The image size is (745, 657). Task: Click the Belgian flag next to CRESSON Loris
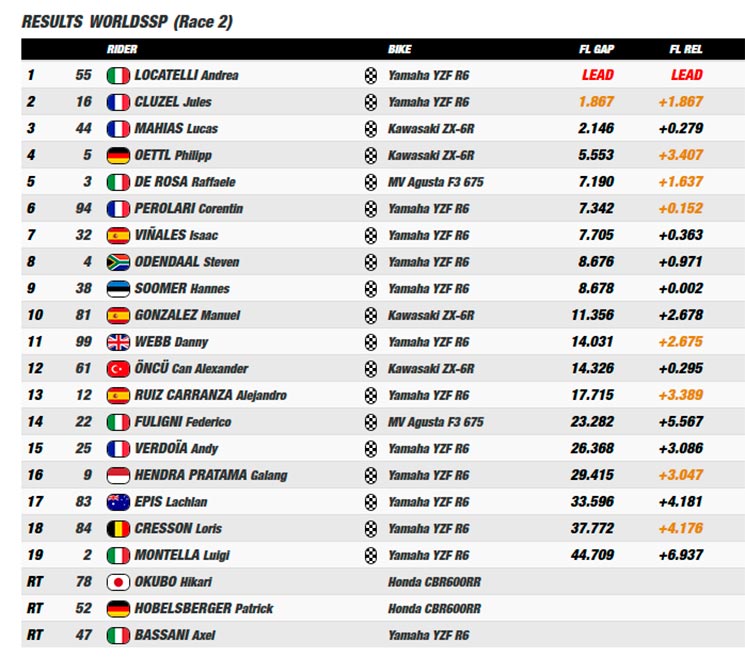click(118, 529)
